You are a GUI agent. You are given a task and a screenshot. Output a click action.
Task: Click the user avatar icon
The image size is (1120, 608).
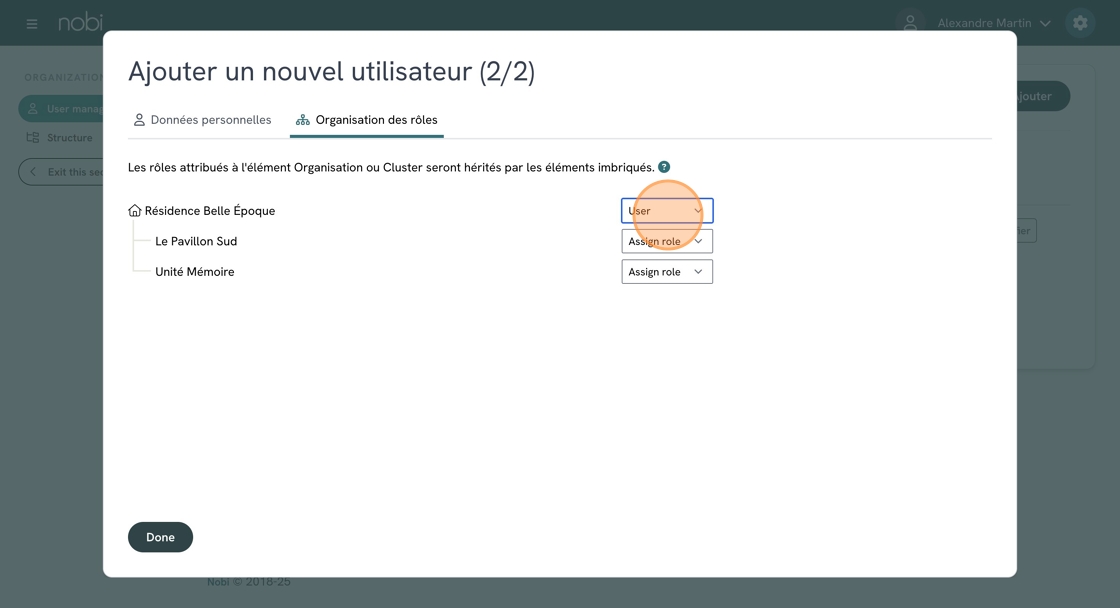(910, 23)
